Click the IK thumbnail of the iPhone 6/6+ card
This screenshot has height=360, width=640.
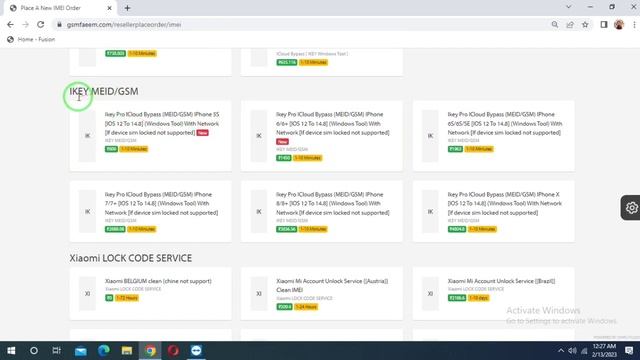(259, 136)
